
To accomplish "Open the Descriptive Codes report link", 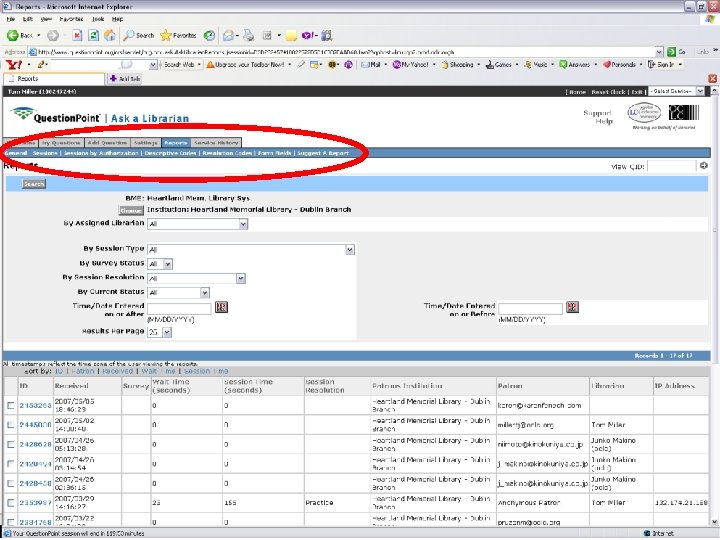I will click(170, 153).
